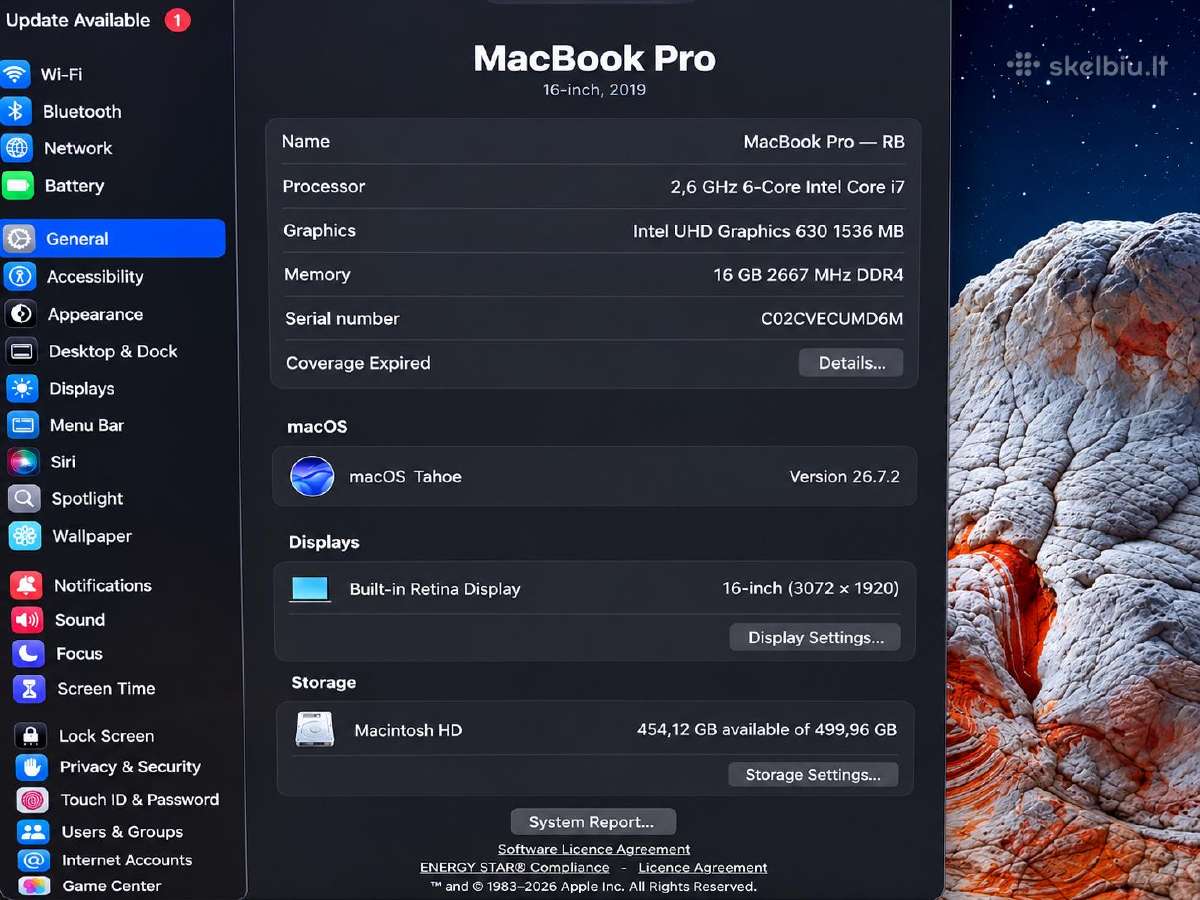Open Storage Settings...
The height and width of the screenshot is (900, 1200).
coord(813,775)
